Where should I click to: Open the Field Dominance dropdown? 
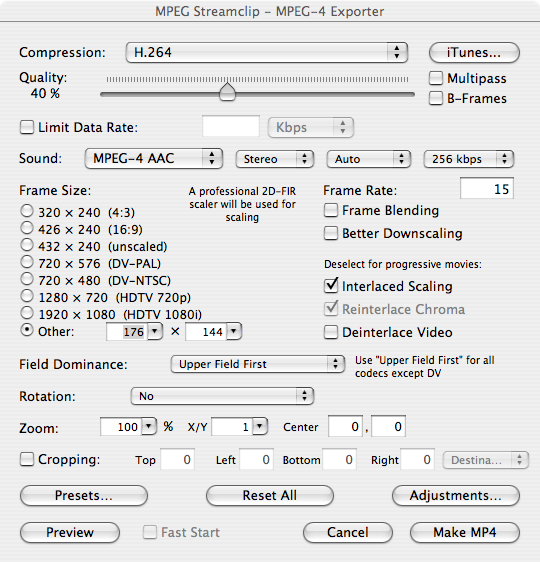click(x=258, y=364)
